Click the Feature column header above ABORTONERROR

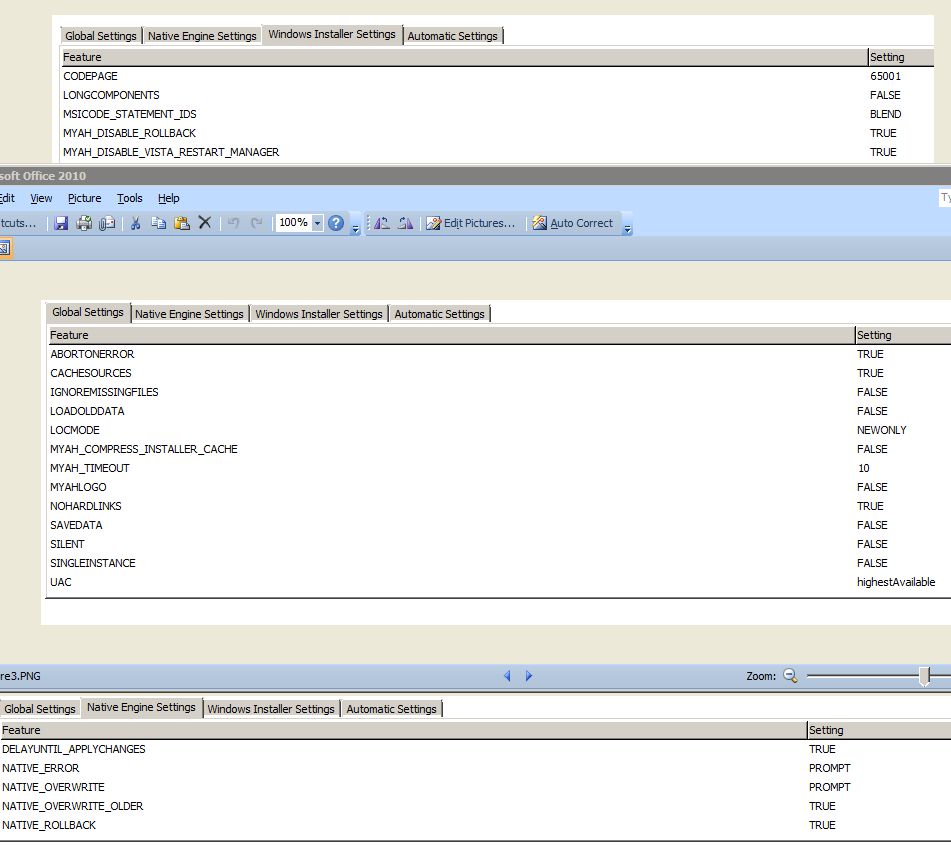tap(451, 335)
